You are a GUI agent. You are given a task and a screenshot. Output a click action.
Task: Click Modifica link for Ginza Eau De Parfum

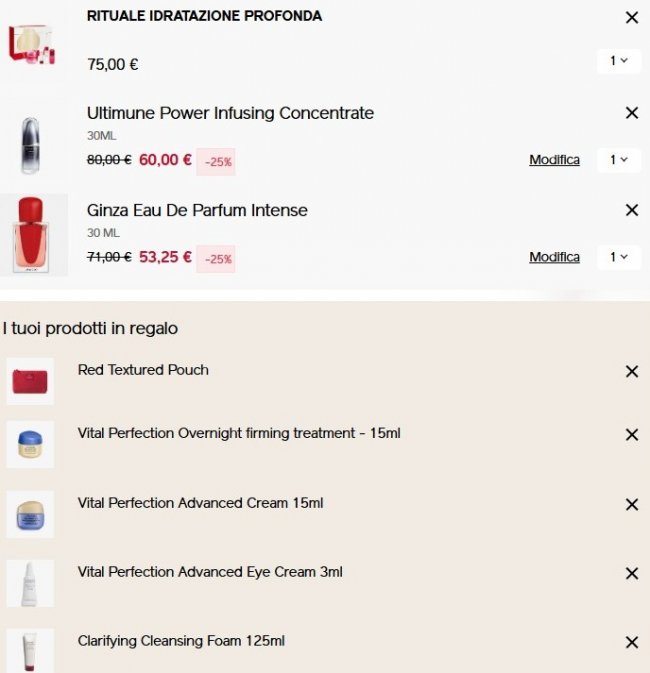(554, 257)
